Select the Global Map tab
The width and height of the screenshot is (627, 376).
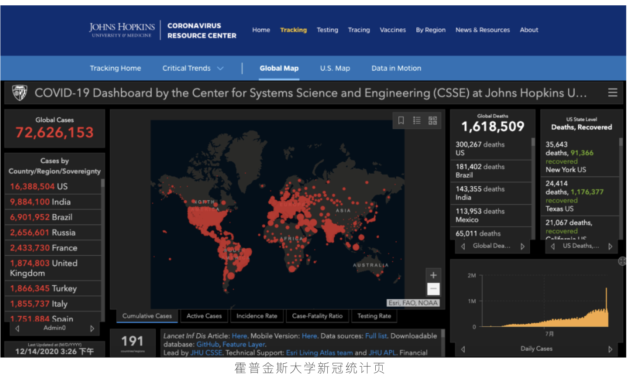tap(279, 68)
